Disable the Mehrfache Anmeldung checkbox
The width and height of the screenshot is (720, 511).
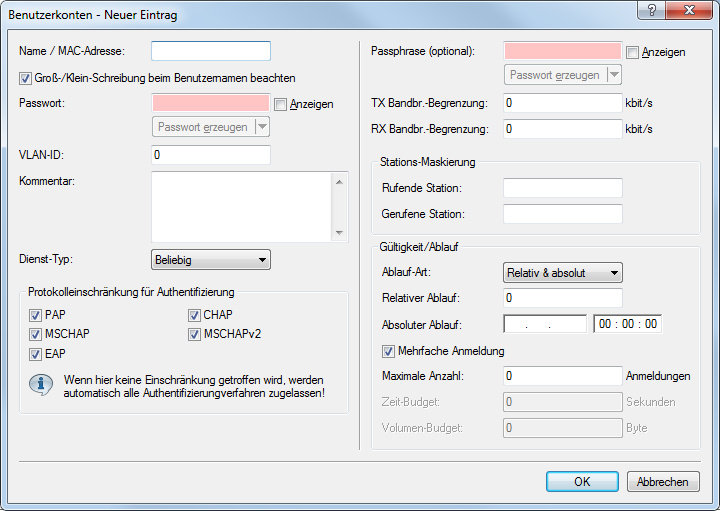pyautogui.click(x=388, y=351)
